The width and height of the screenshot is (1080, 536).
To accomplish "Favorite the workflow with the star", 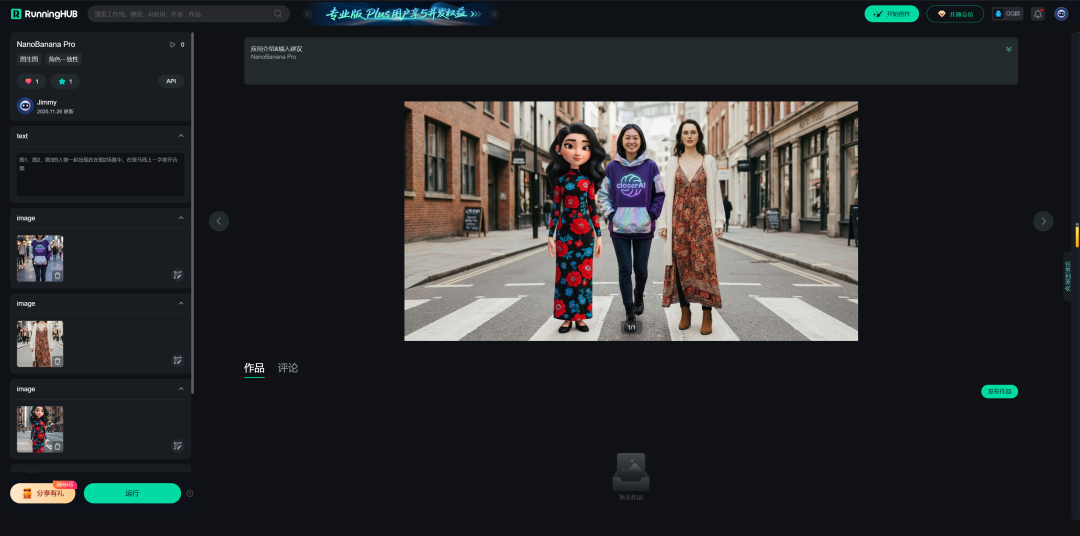I will (x=65, y=81).
